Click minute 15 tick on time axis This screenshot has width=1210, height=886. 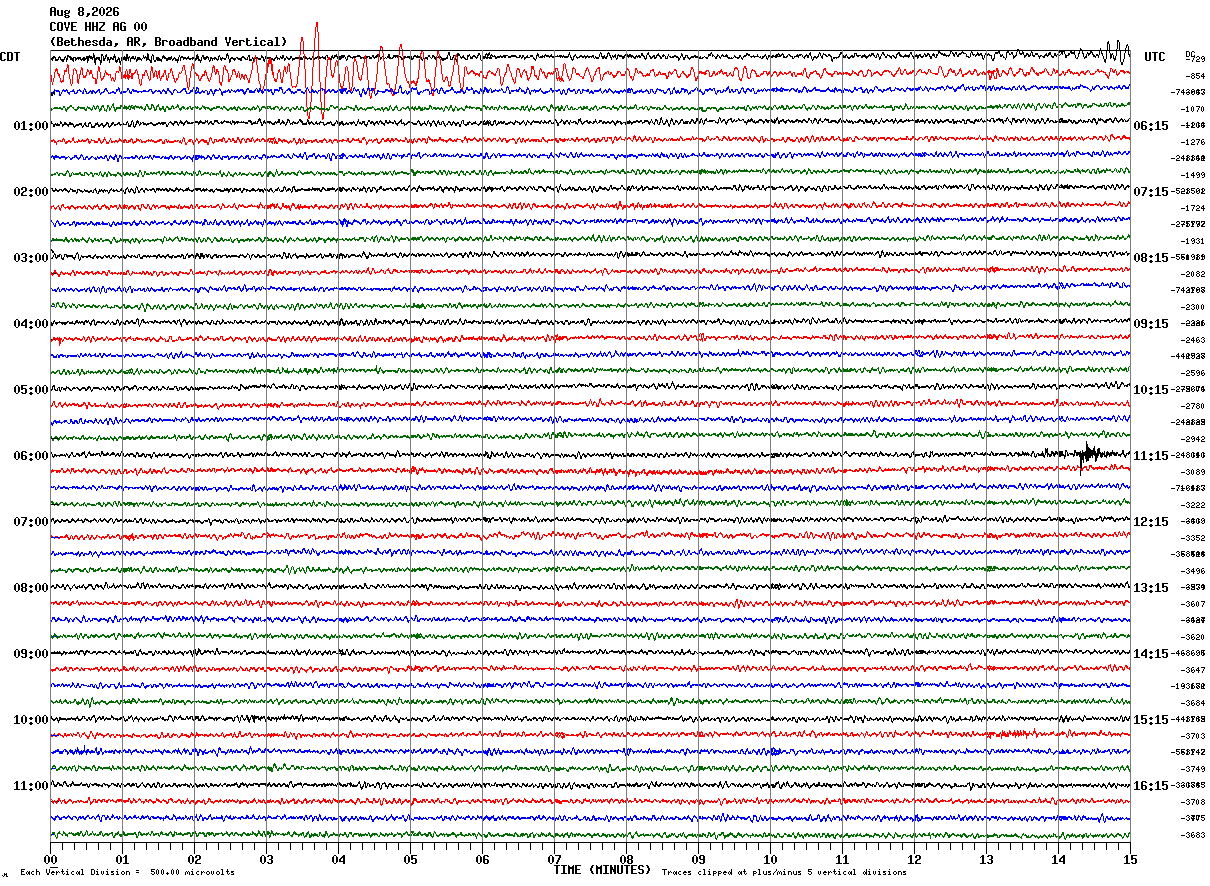coord(1130,859)
